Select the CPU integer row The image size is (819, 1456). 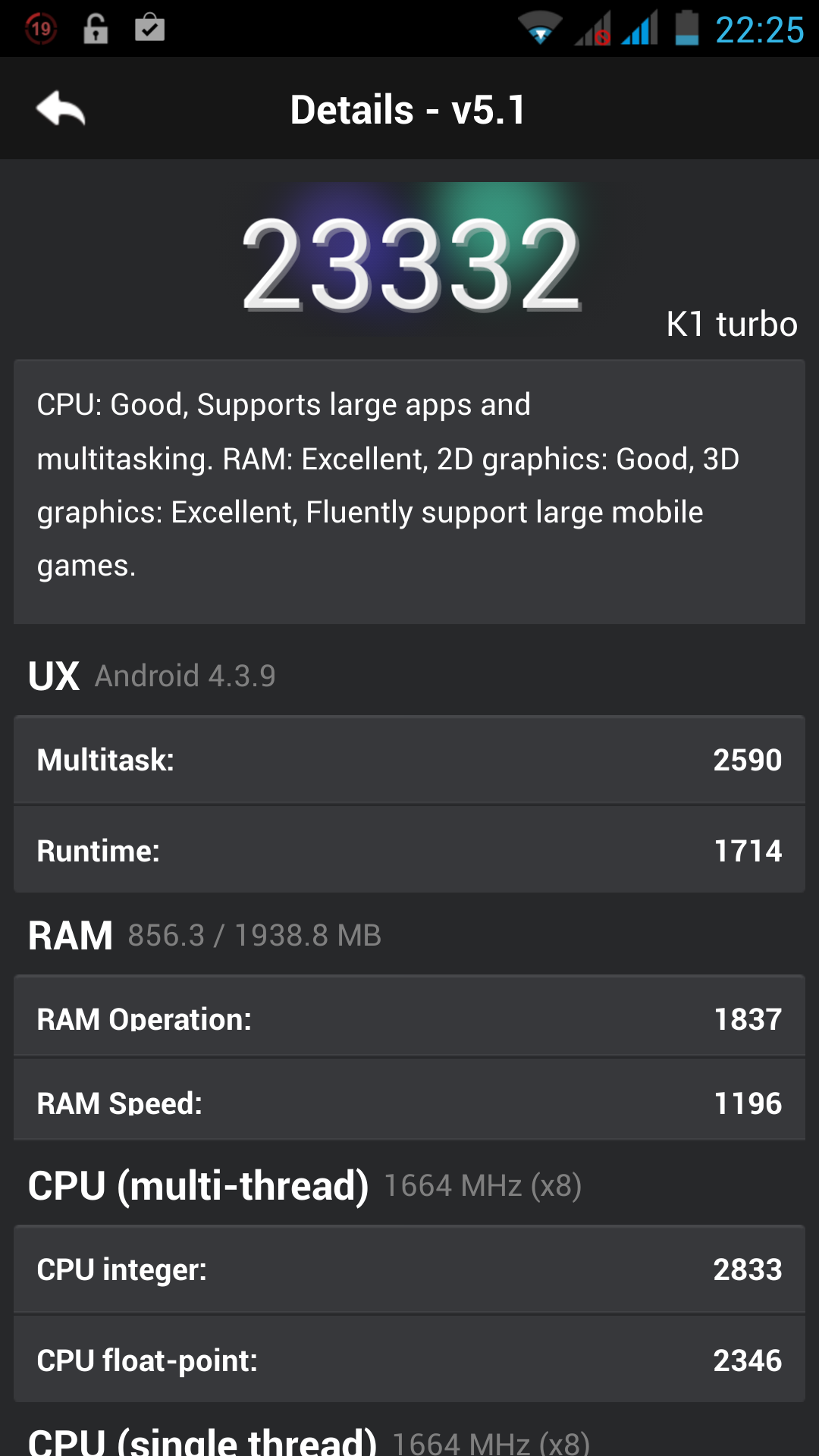tap(409, 1269)
